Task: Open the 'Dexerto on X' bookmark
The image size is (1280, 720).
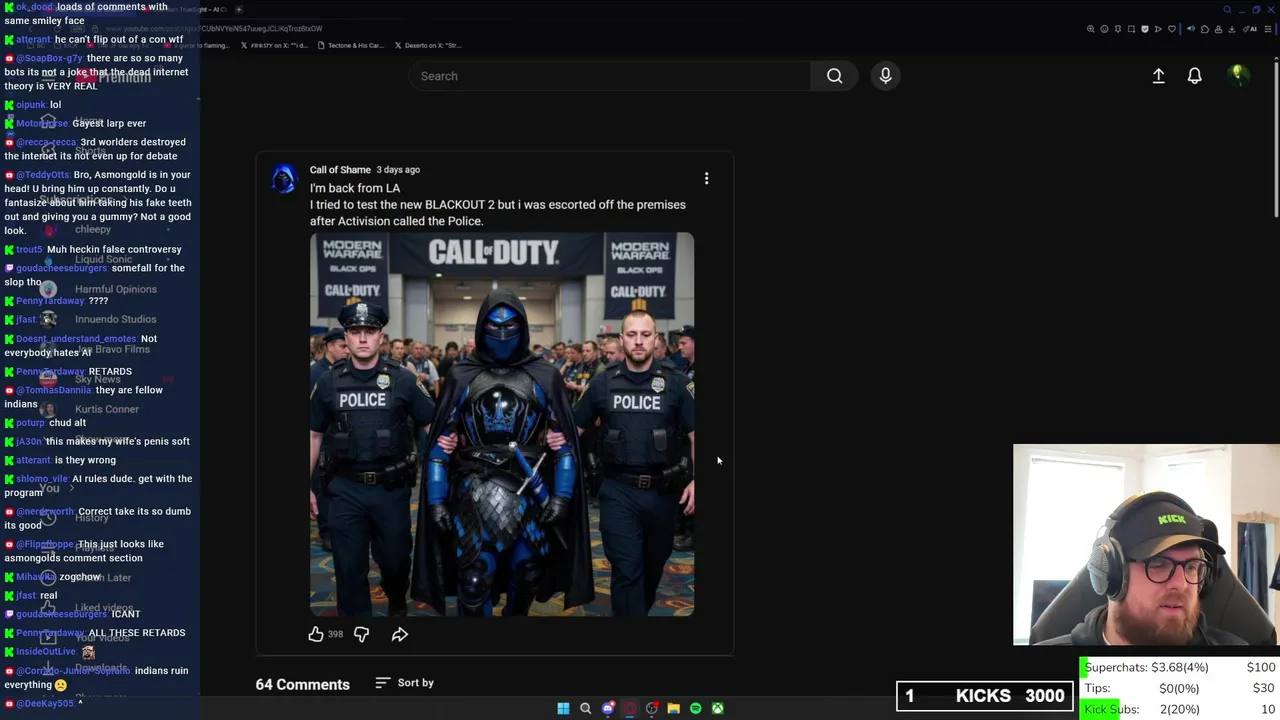Action: click(x=428, y=45)
